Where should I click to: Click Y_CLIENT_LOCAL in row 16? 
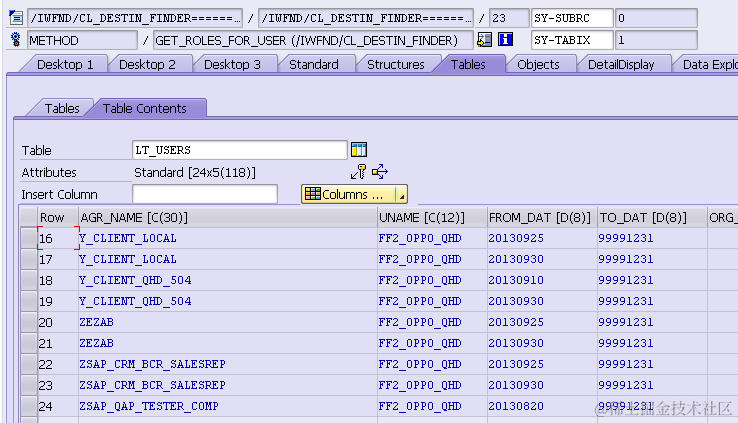pyautogui.click(x=128, y=238)
